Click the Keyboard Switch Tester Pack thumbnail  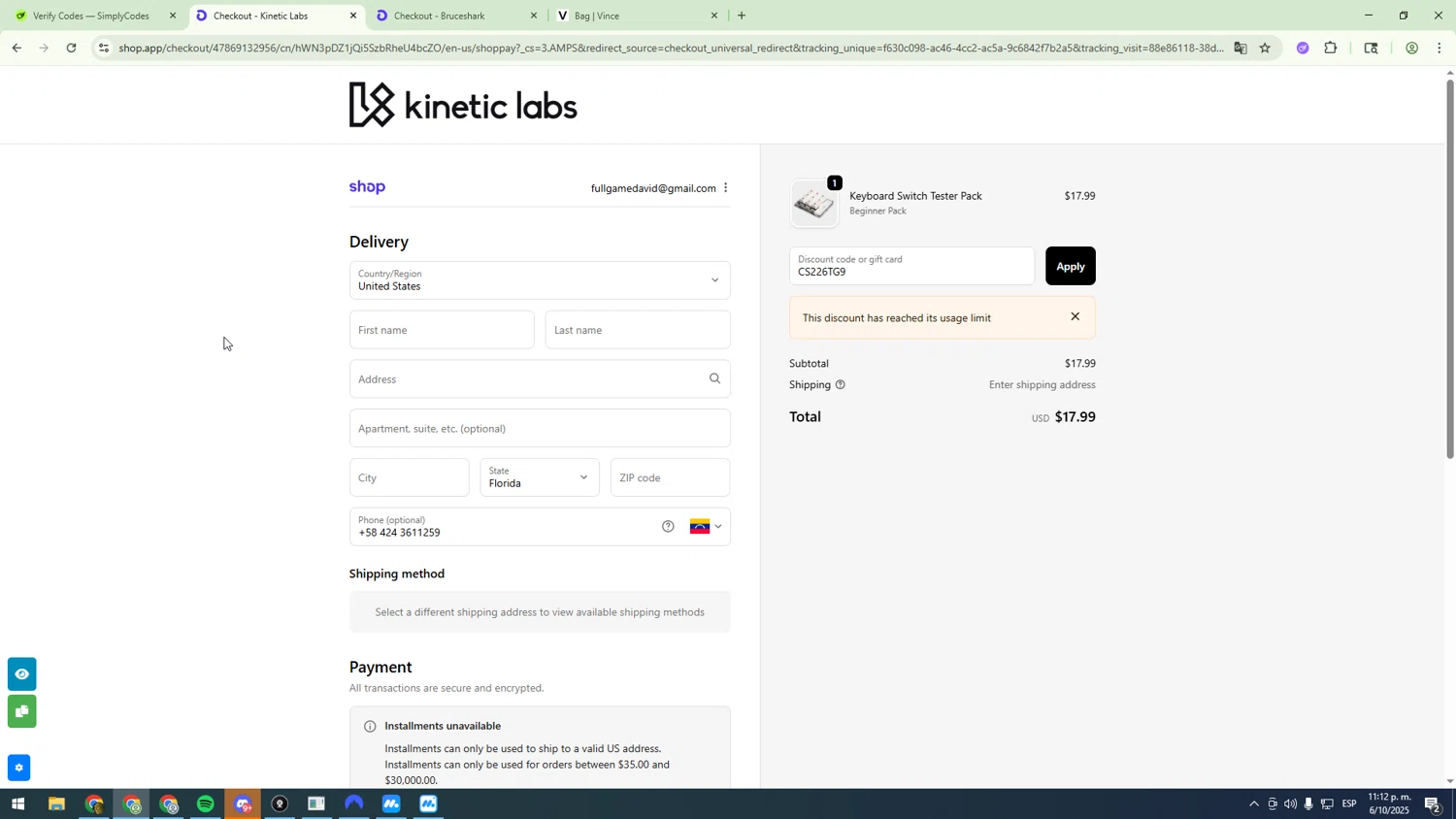tap(814, 204)
